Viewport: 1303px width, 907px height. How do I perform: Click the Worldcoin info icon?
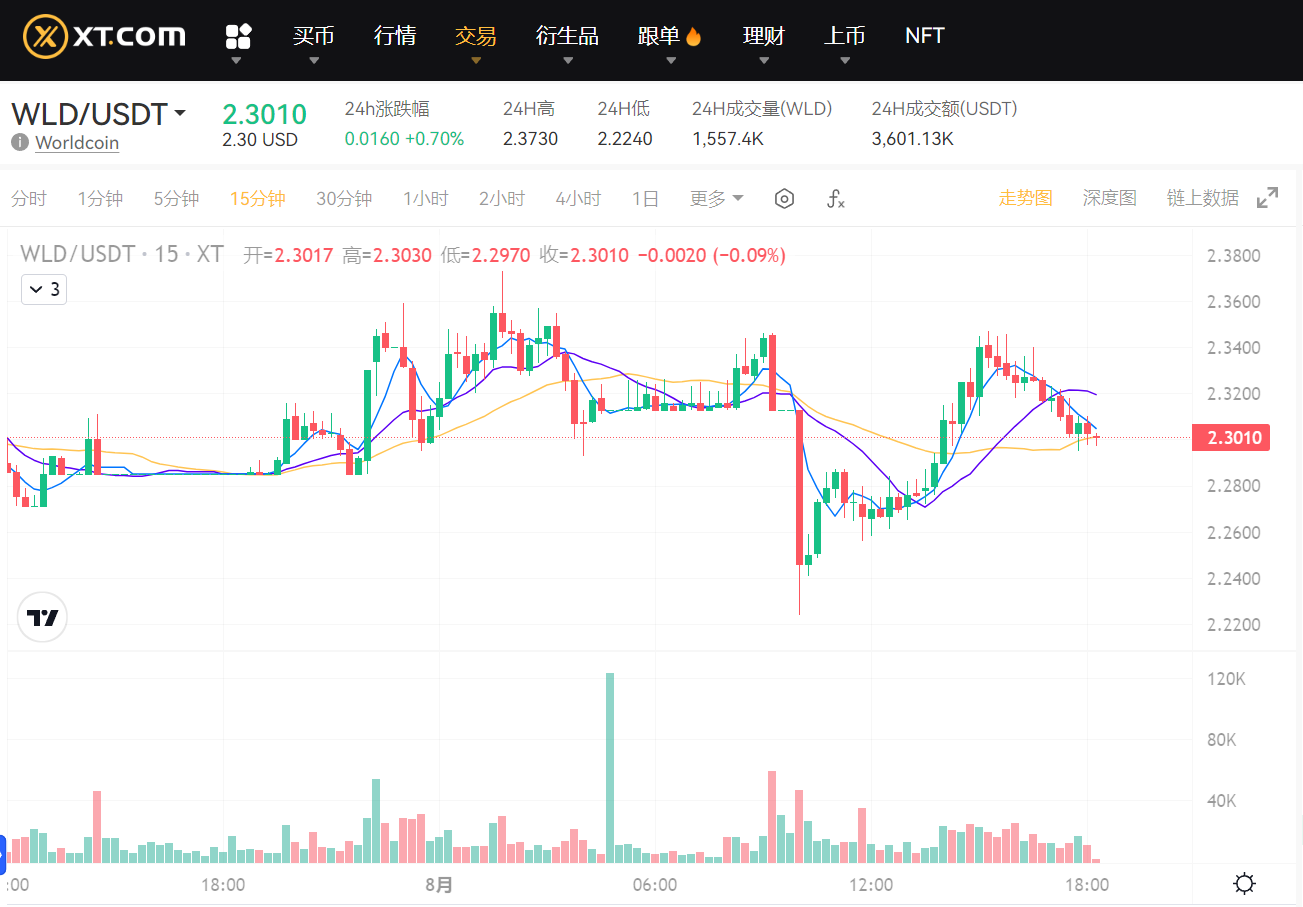pos(20,143)
